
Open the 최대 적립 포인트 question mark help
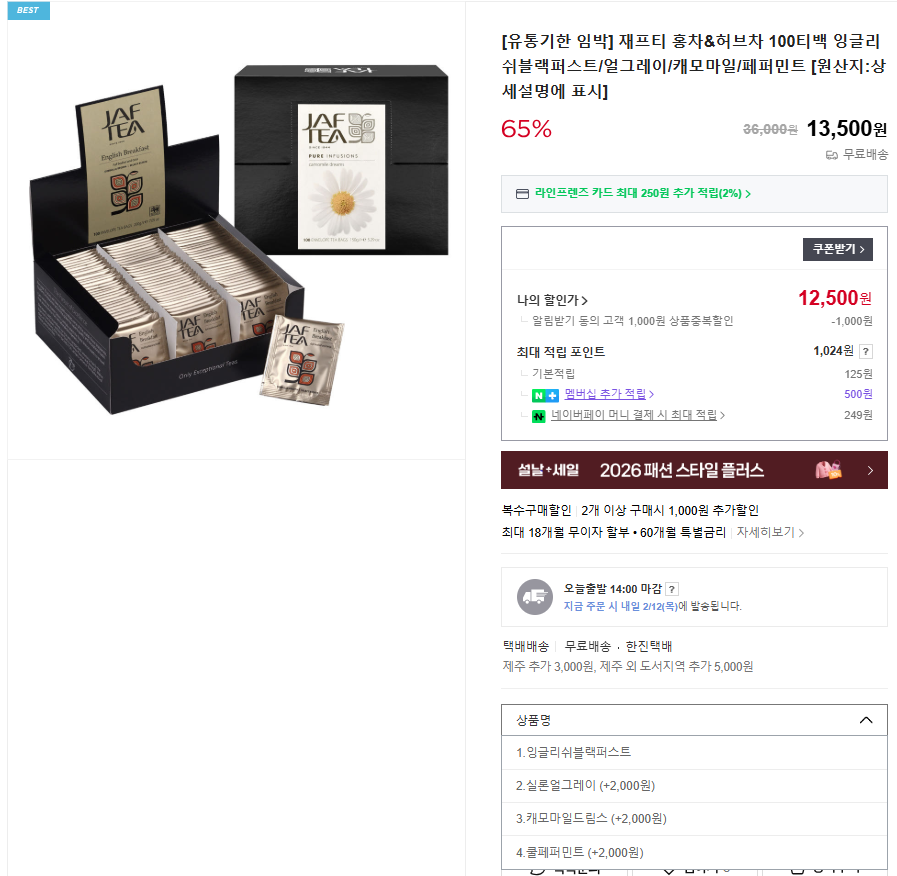(x=866, y=351)
